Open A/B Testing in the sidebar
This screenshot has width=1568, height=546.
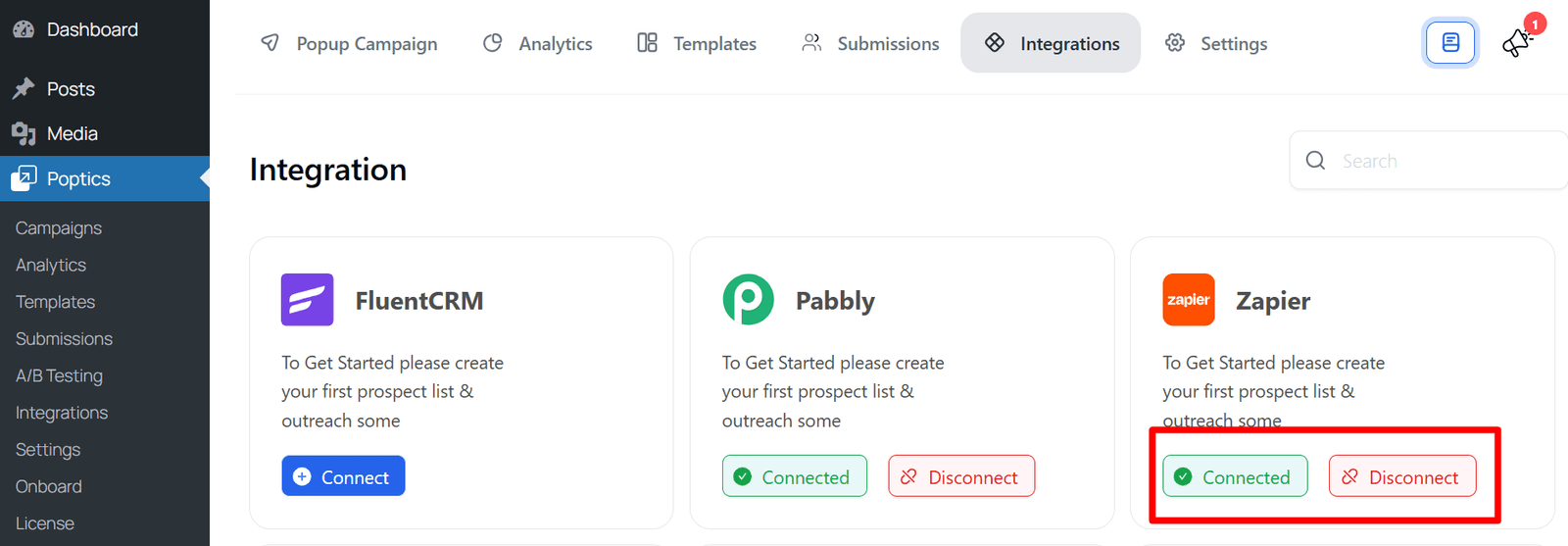click(59, 375)
